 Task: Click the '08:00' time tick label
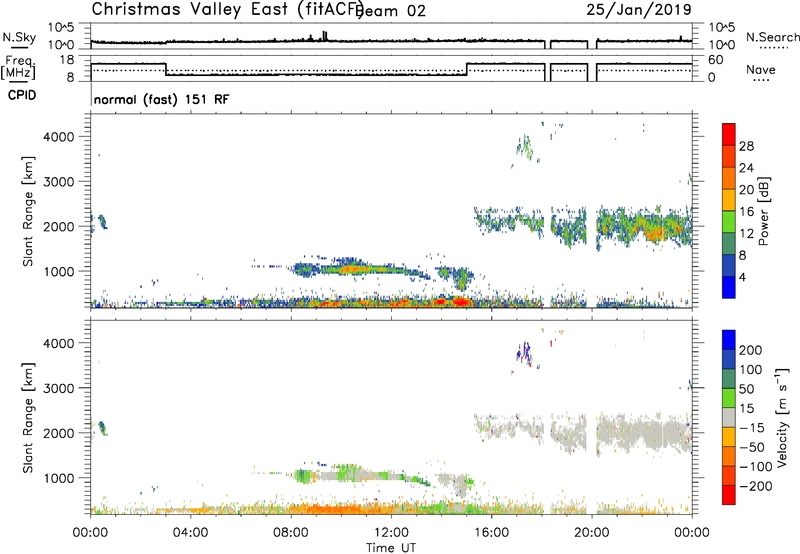pos(291,533)
